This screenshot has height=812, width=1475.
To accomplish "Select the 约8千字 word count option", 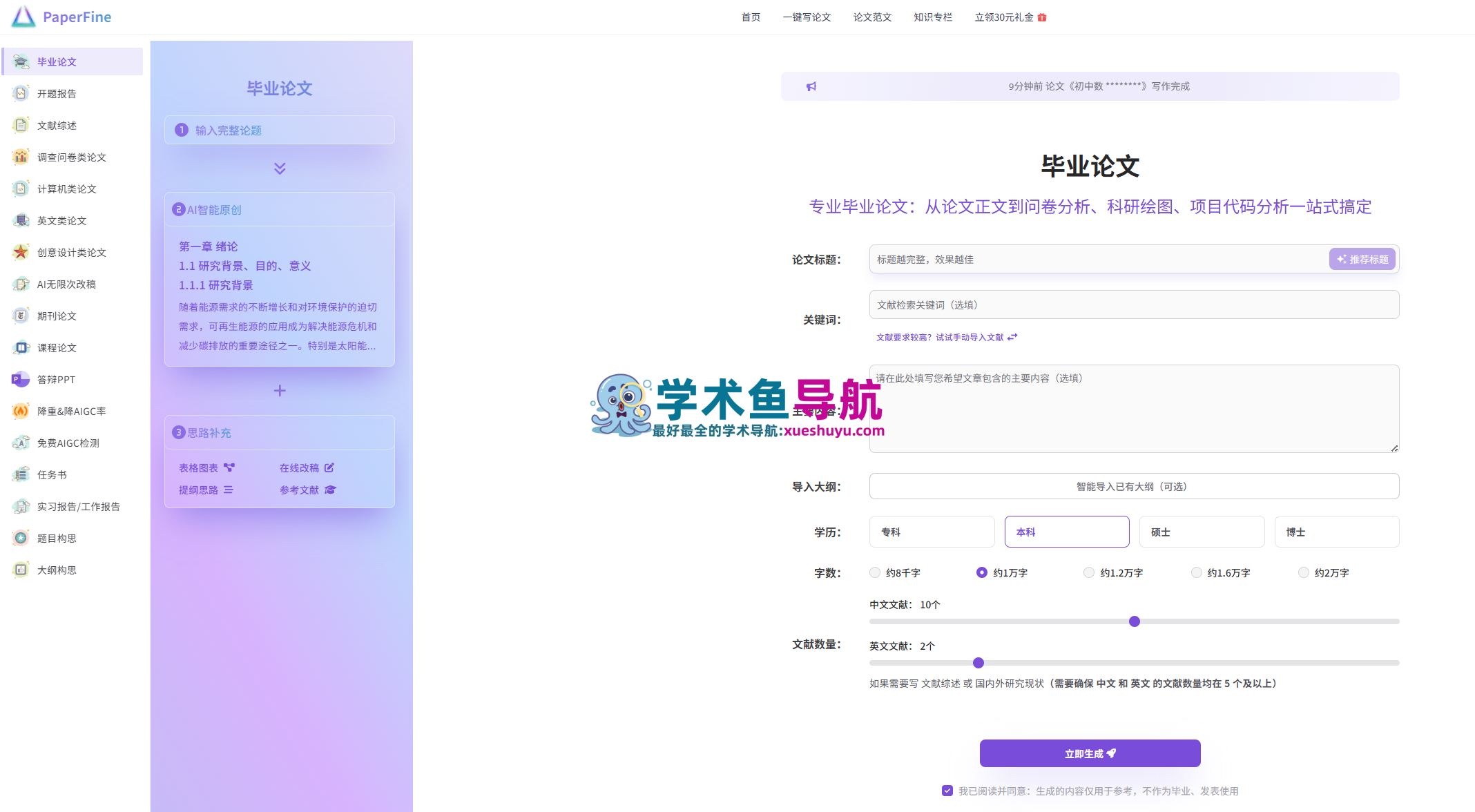I will (x=875, y=572).
